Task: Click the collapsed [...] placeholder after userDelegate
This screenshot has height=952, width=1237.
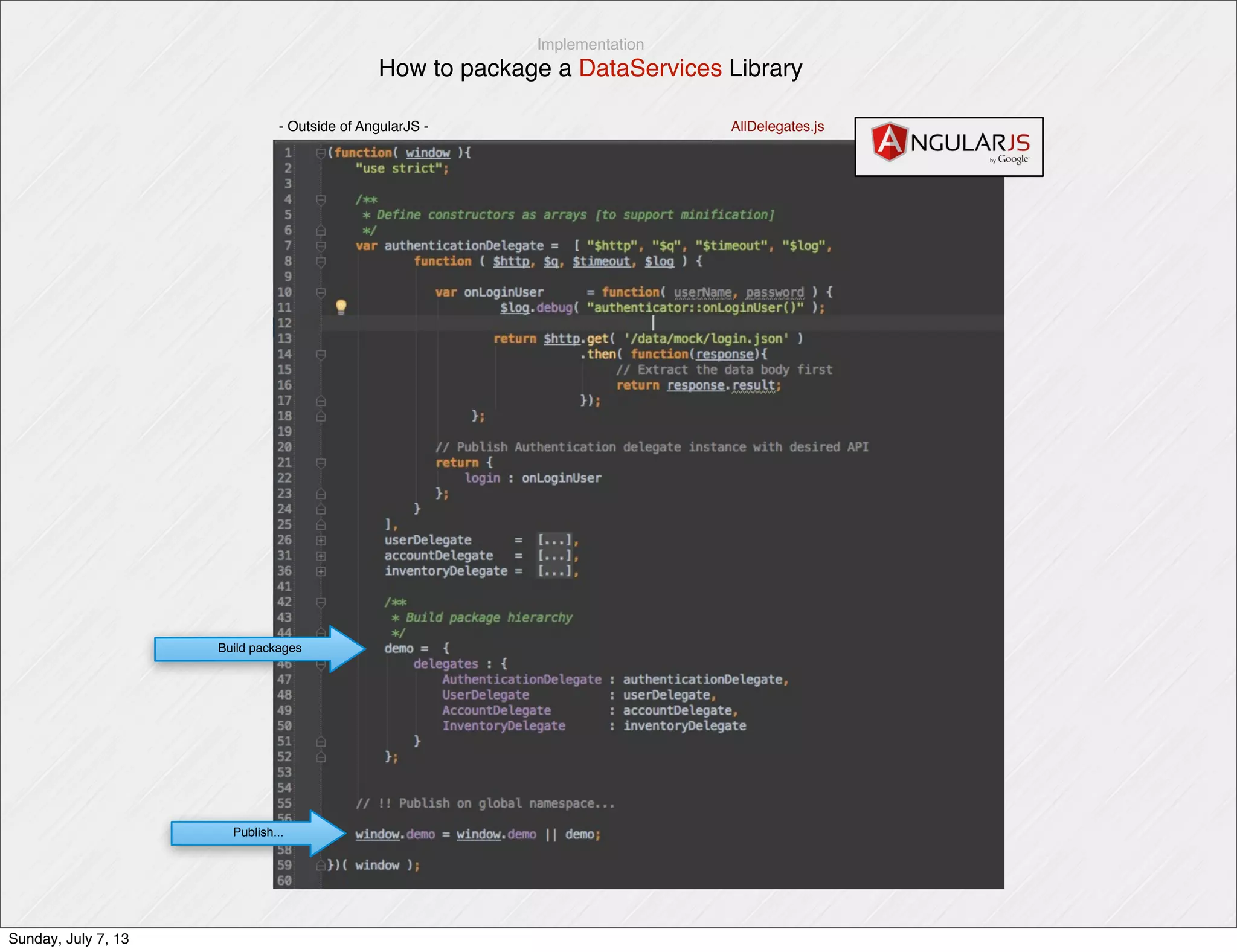Action: [555, 540]
